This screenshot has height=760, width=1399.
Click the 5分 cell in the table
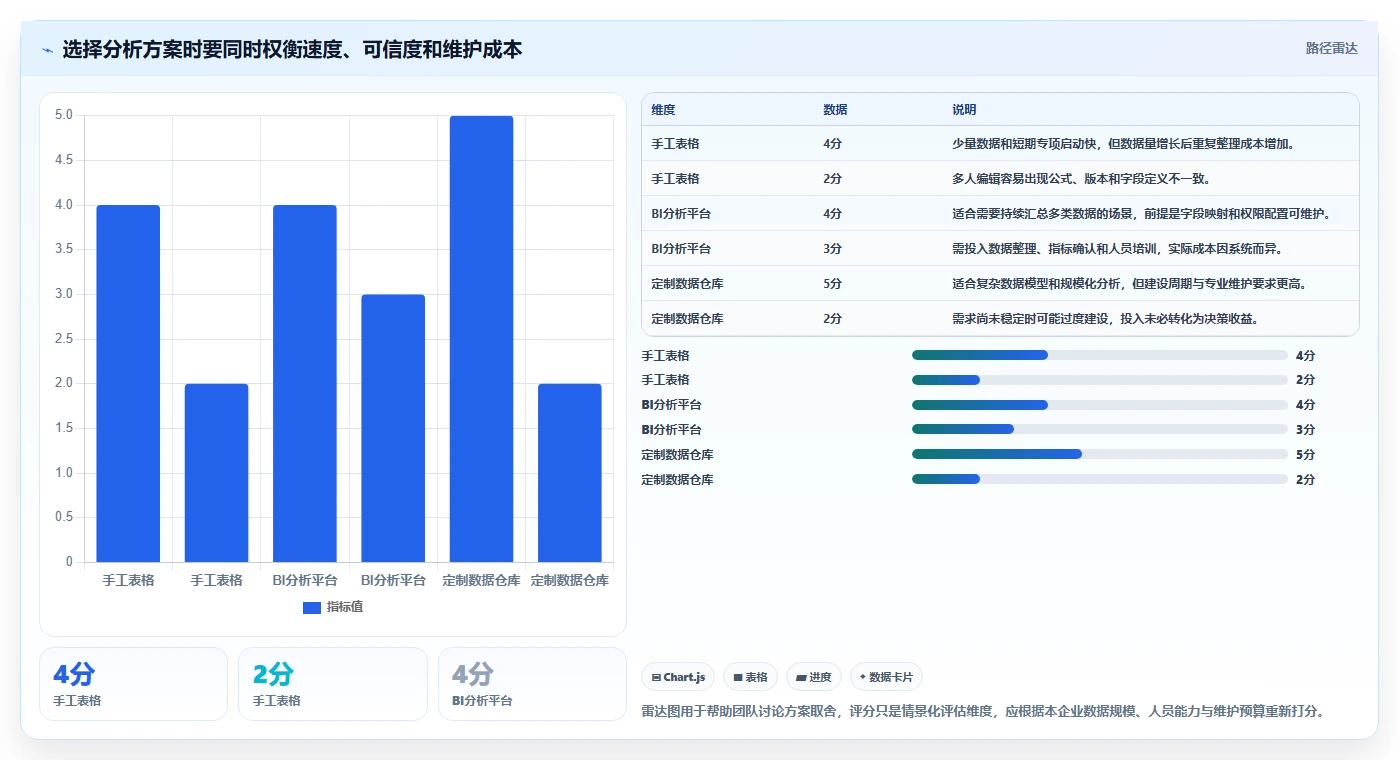click(832, 284)
